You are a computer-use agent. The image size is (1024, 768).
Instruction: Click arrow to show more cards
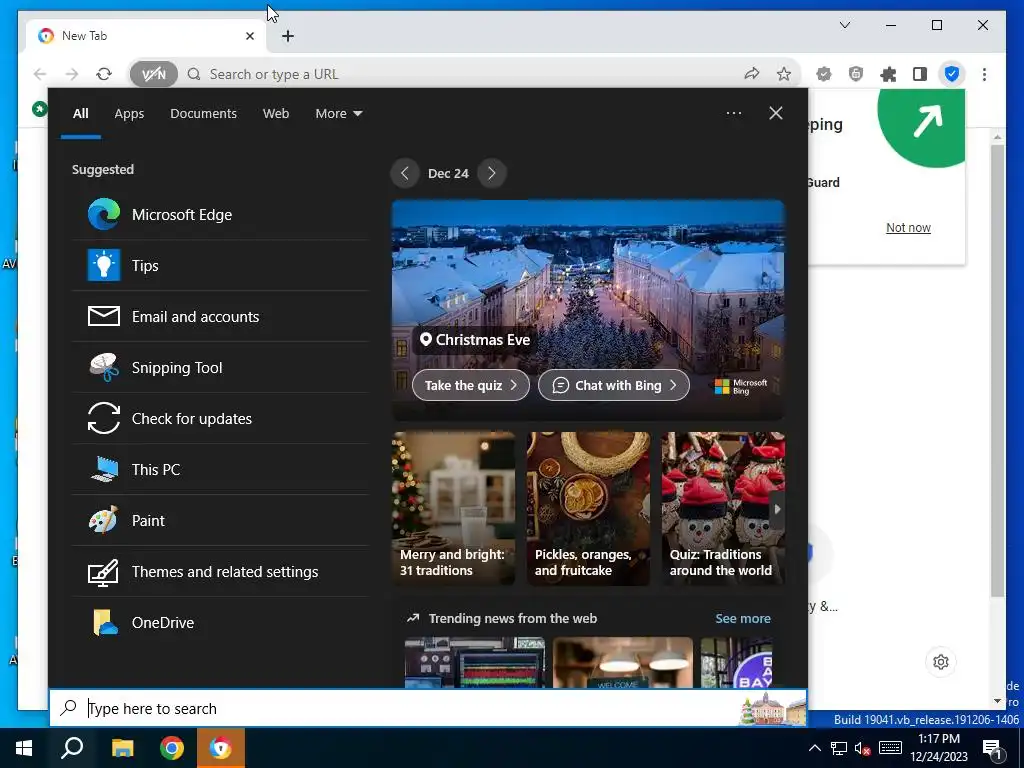[777, 509]
